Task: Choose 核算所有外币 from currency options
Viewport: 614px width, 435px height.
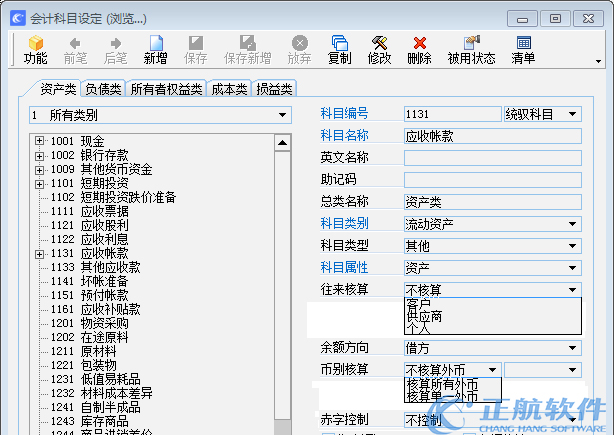Action: (442, 384)
